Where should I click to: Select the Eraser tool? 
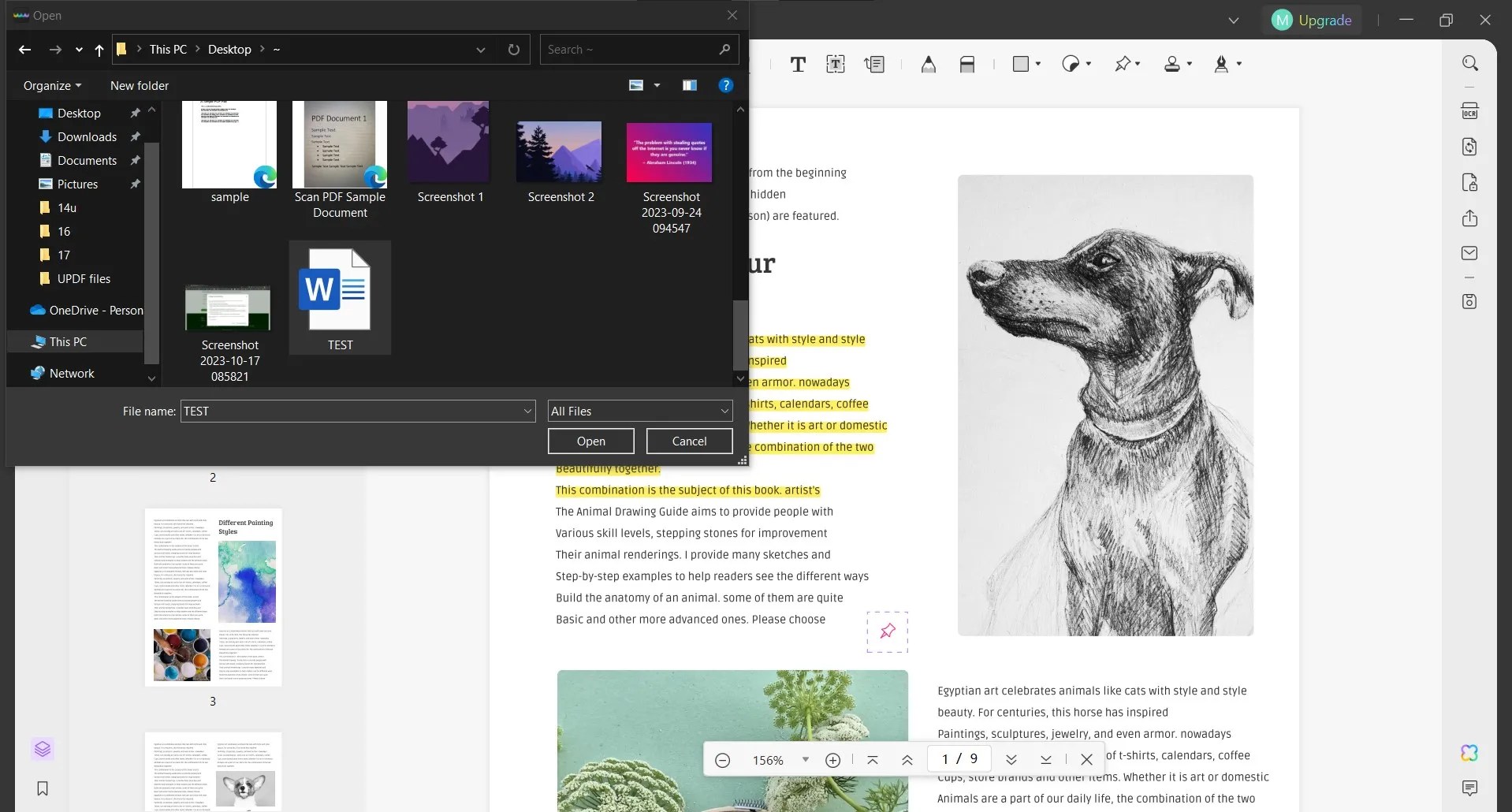[966, 64]
